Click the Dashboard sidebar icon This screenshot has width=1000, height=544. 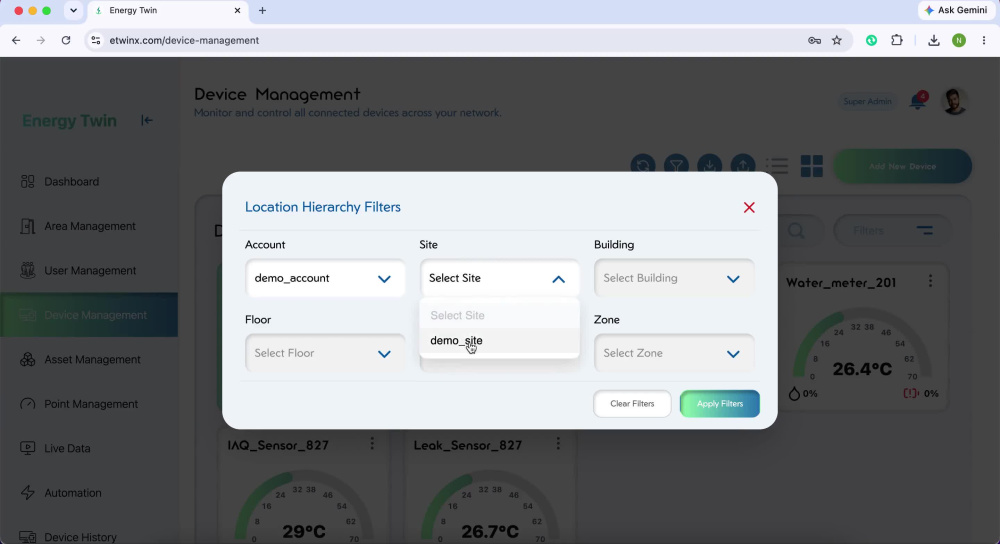[x=27, y=182]
